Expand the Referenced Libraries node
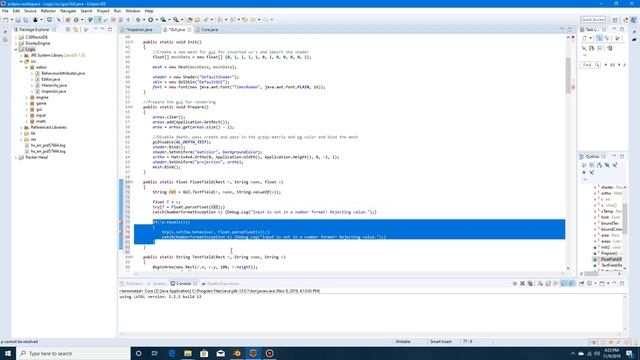Screen dimensions: 640x360 (22, 127)
